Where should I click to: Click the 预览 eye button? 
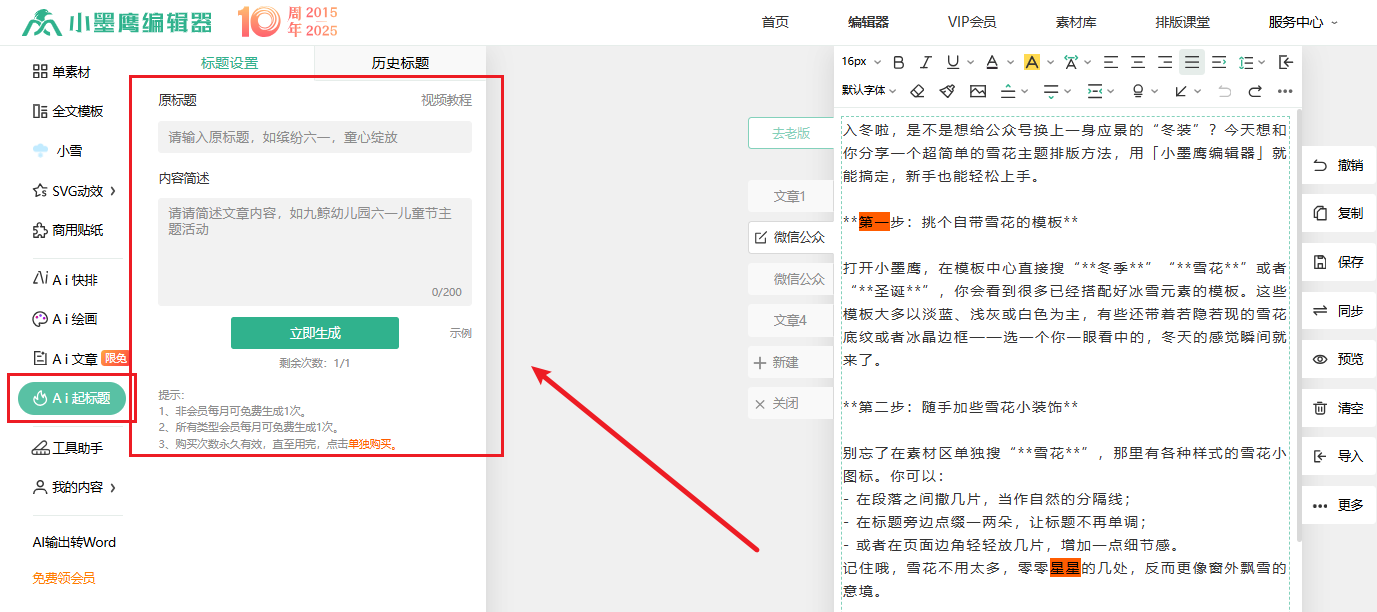1339,359
